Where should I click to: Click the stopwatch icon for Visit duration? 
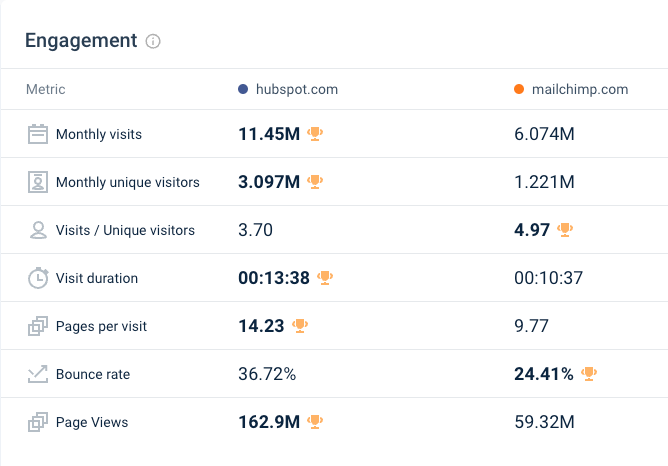point(38,278)
